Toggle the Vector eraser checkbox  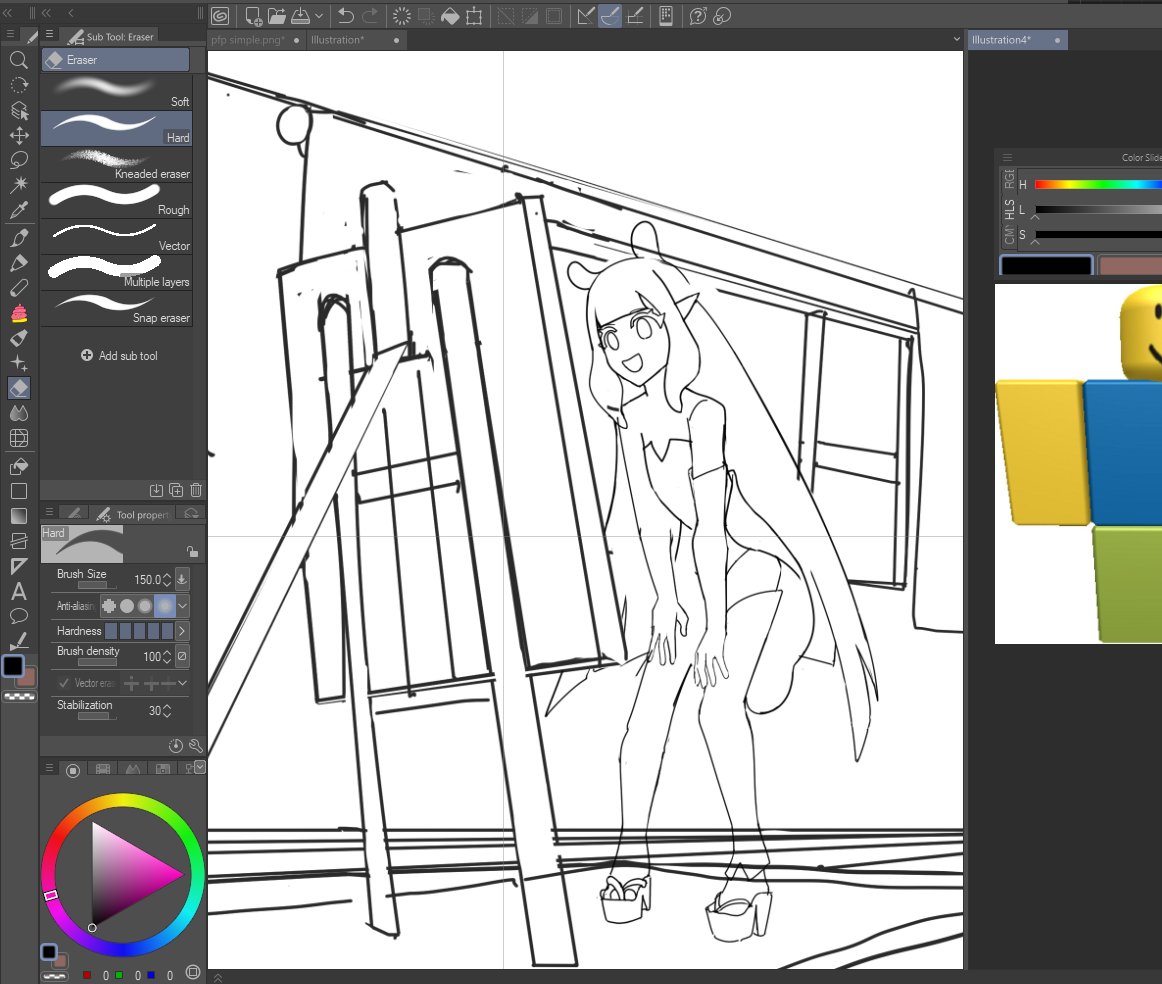click(x=64, y=682)
